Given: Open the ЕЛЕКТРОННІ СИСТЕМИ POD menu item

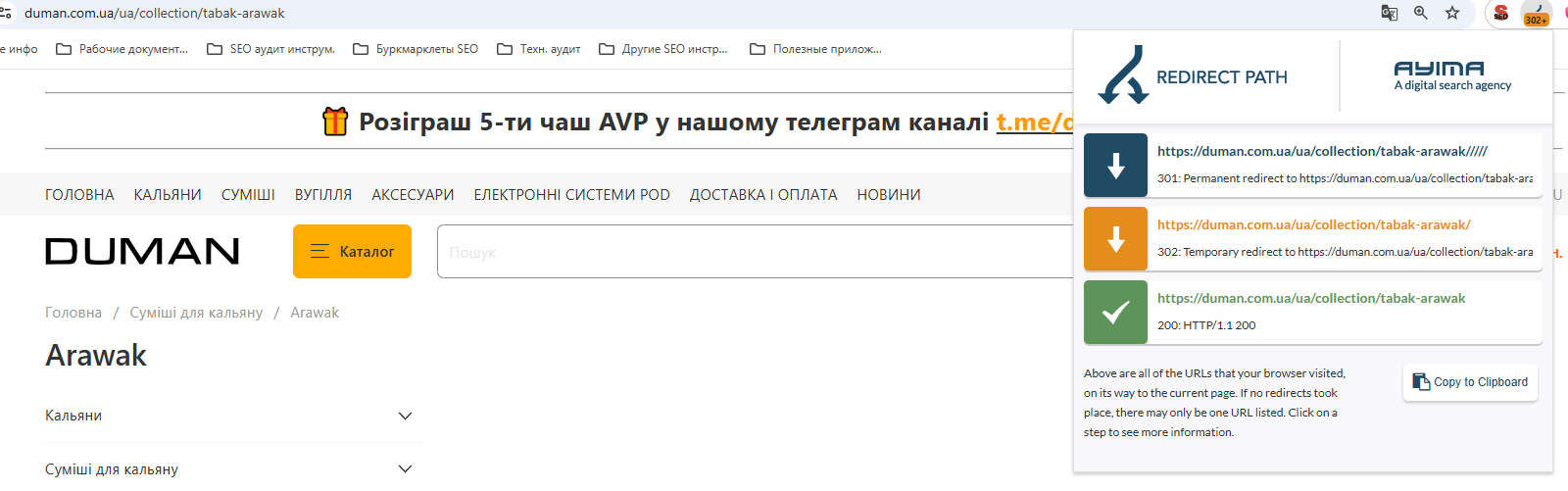Looking at the screenshot, I should click(x=572, y=195).
